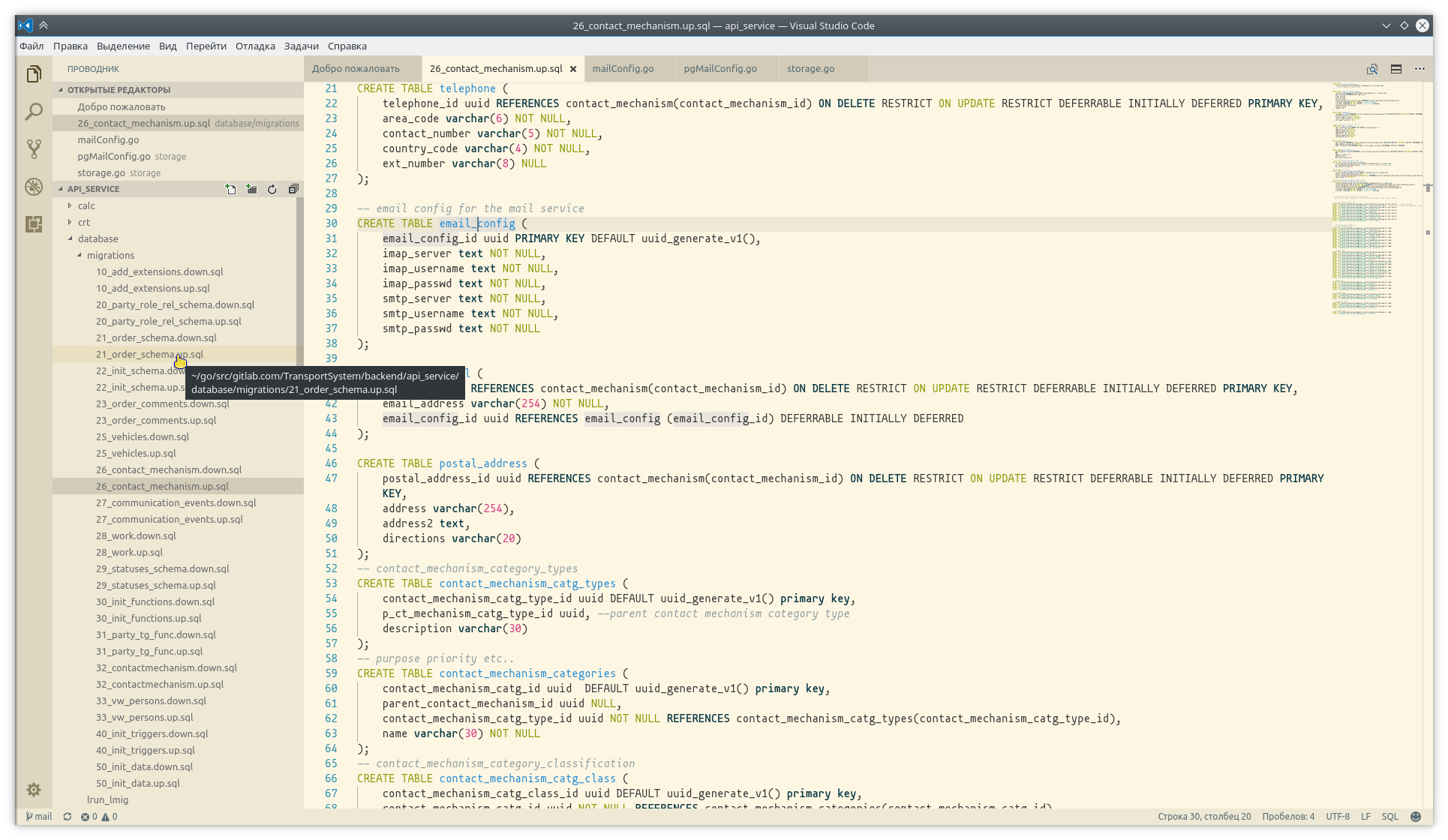Image resolution: width=1448 pixels, height=840 pixels.
Task: Open the Source Control view
Action: coord(34,148)
